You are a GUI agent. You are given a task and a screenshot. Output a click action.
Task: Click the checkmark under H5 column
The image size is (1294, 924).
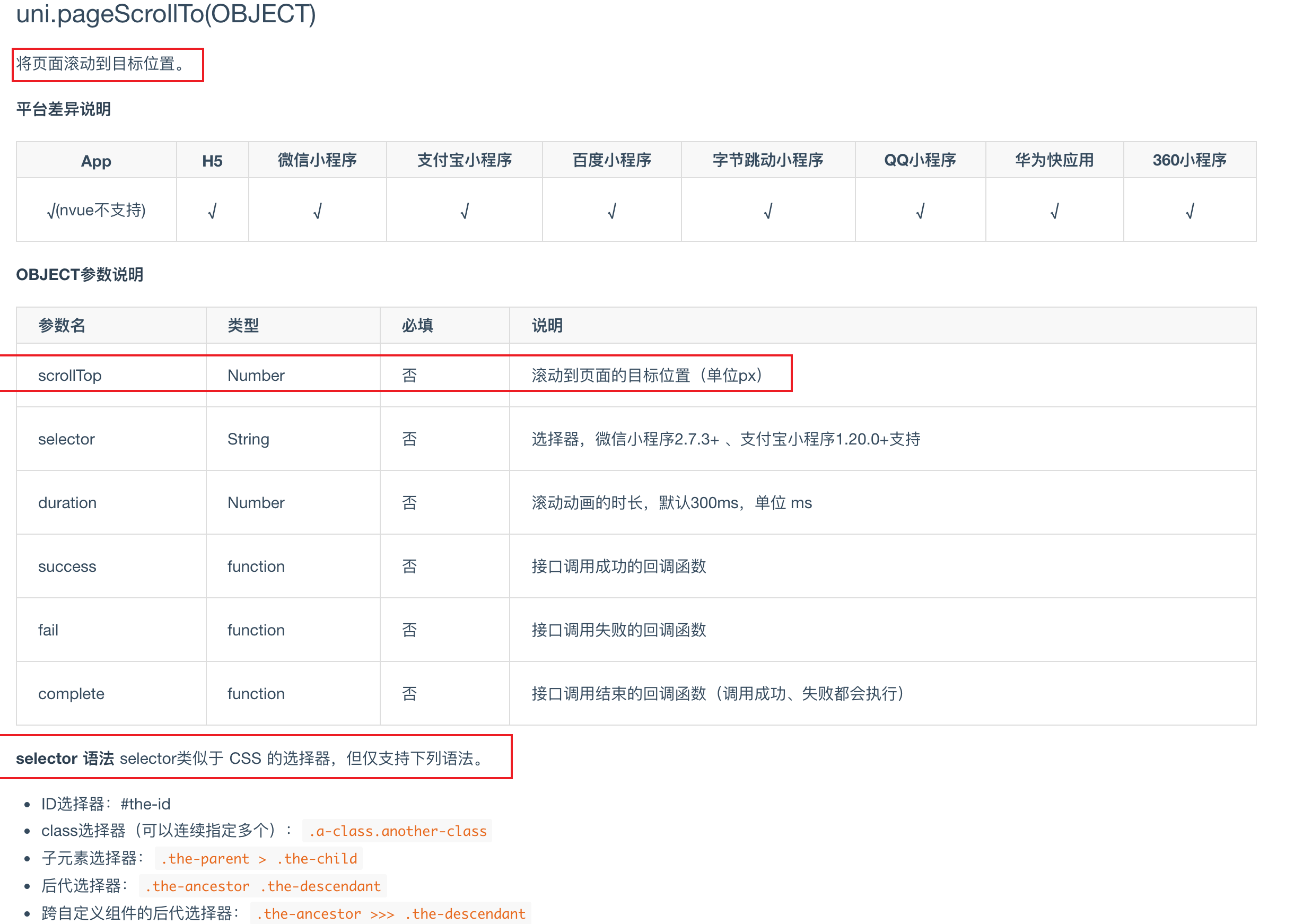coord(212,211)
